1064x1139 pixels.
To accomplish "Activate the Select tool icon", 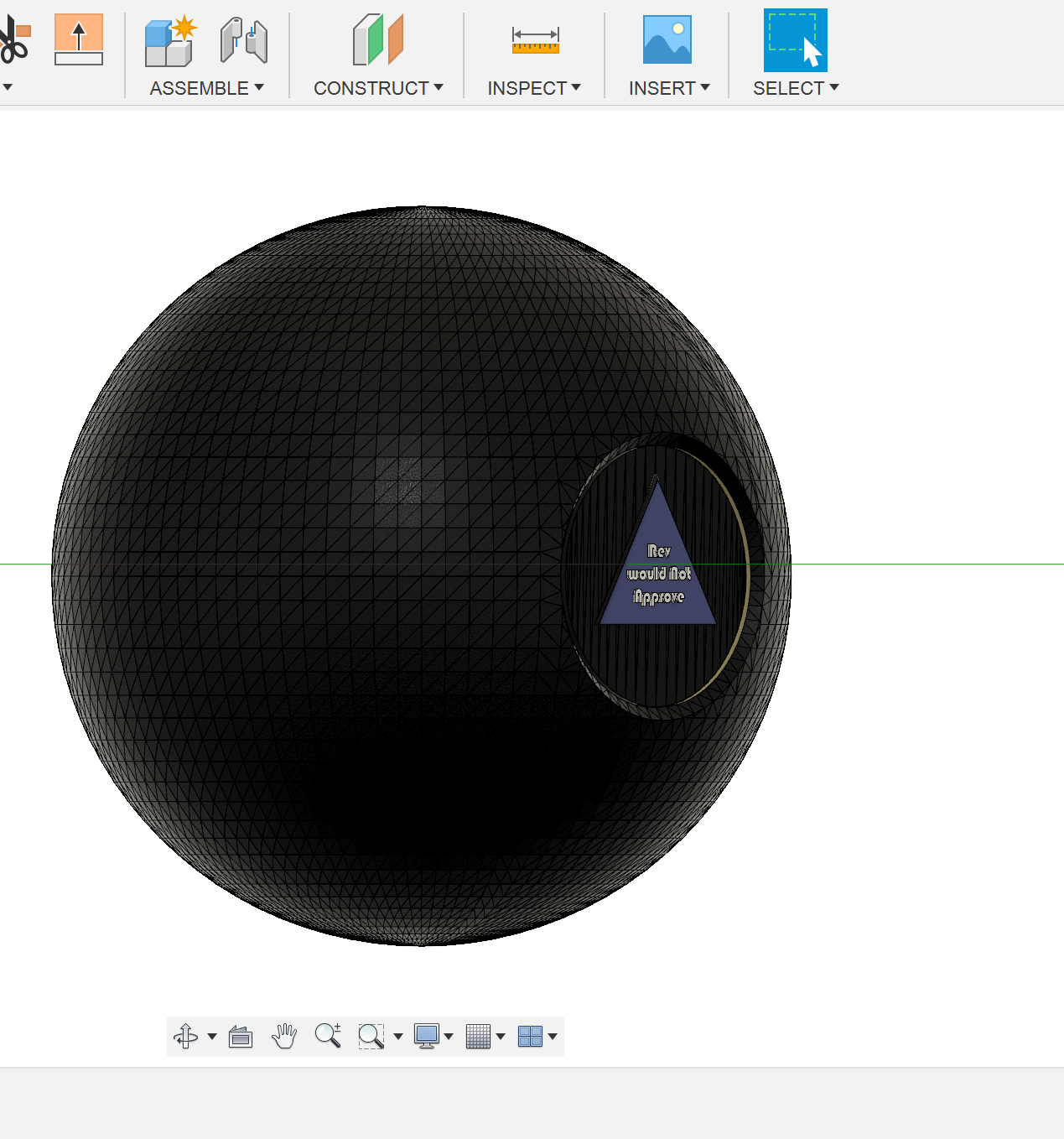I will tap(795, 40).
